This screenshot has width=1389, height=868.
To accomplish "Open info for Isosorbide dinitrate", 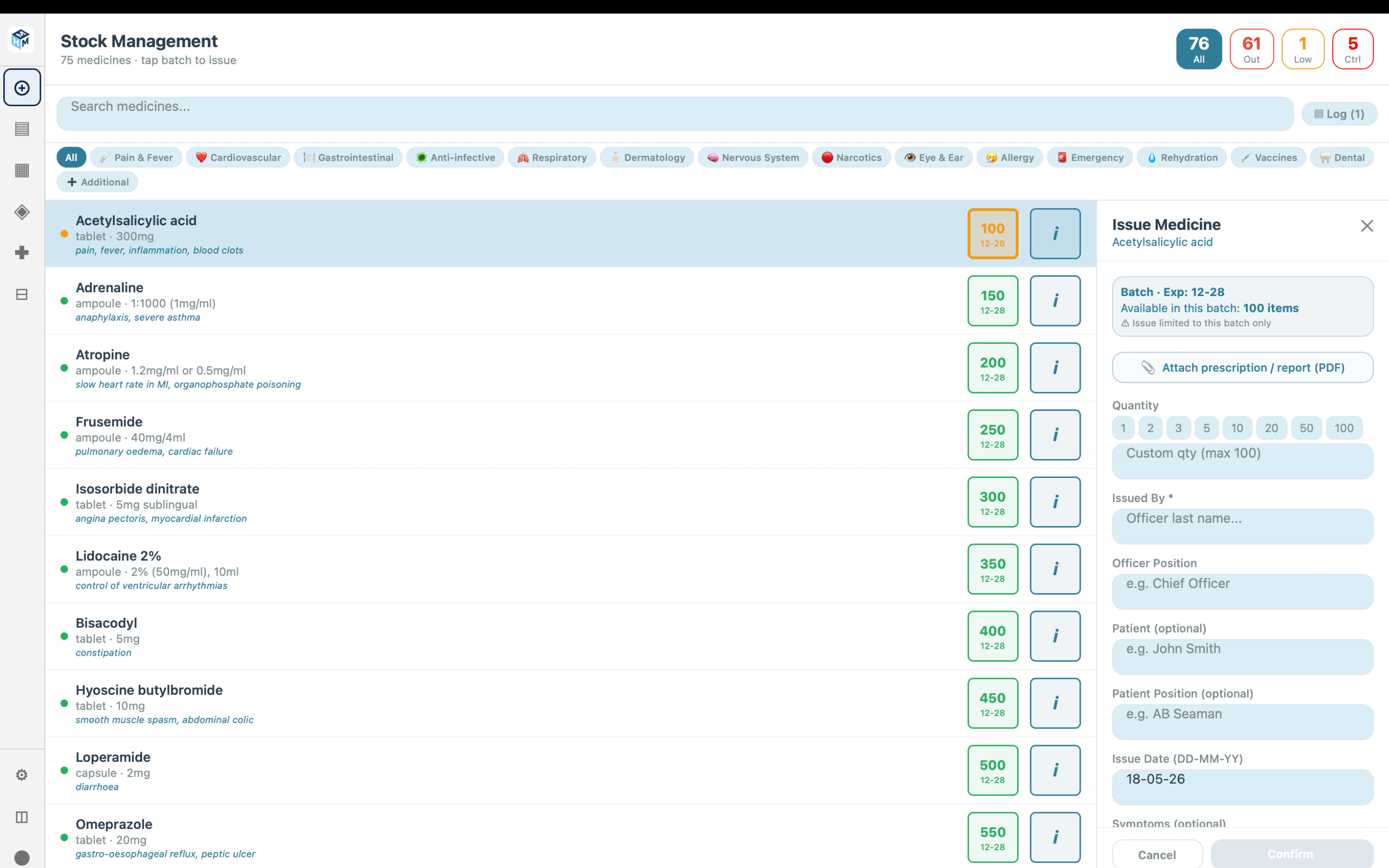I will click(x=1055, y=502).
